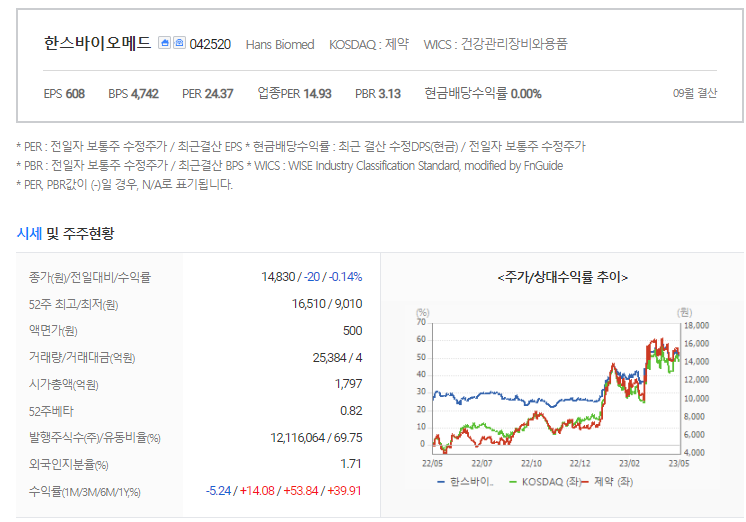Click the 23/05 x-axis label on chart
The width and height of the screenshot is (746, 522).
[x=678, y=463]
